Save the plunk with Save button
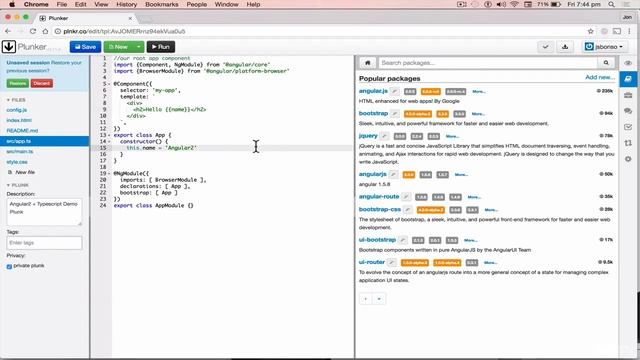This screenshot has height=360, width=640. point(85,47)
